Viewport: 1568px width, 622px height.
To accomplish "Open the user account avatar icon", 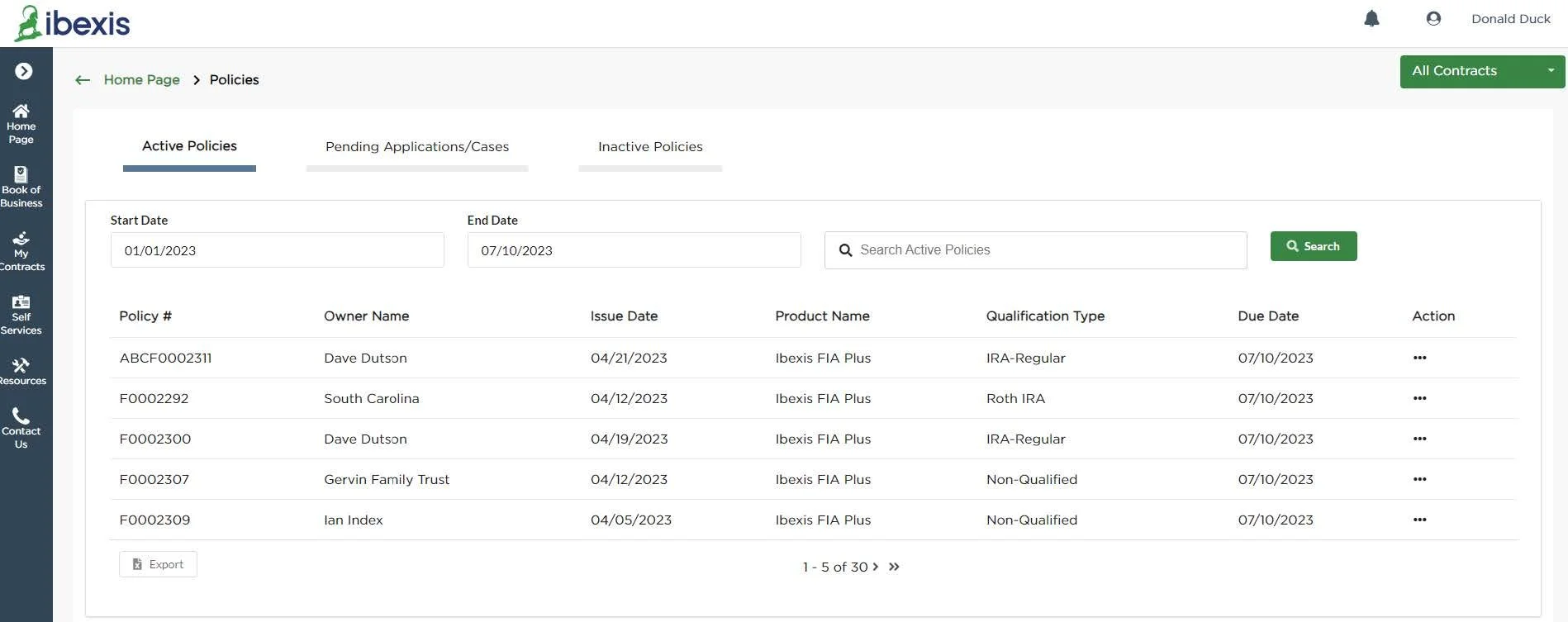I will [x=1433, y=18].
